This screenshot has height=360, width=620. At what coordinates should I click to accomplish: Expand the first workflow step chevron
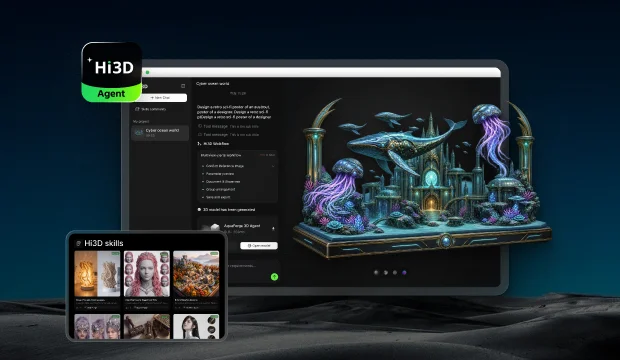coord(273,166)
